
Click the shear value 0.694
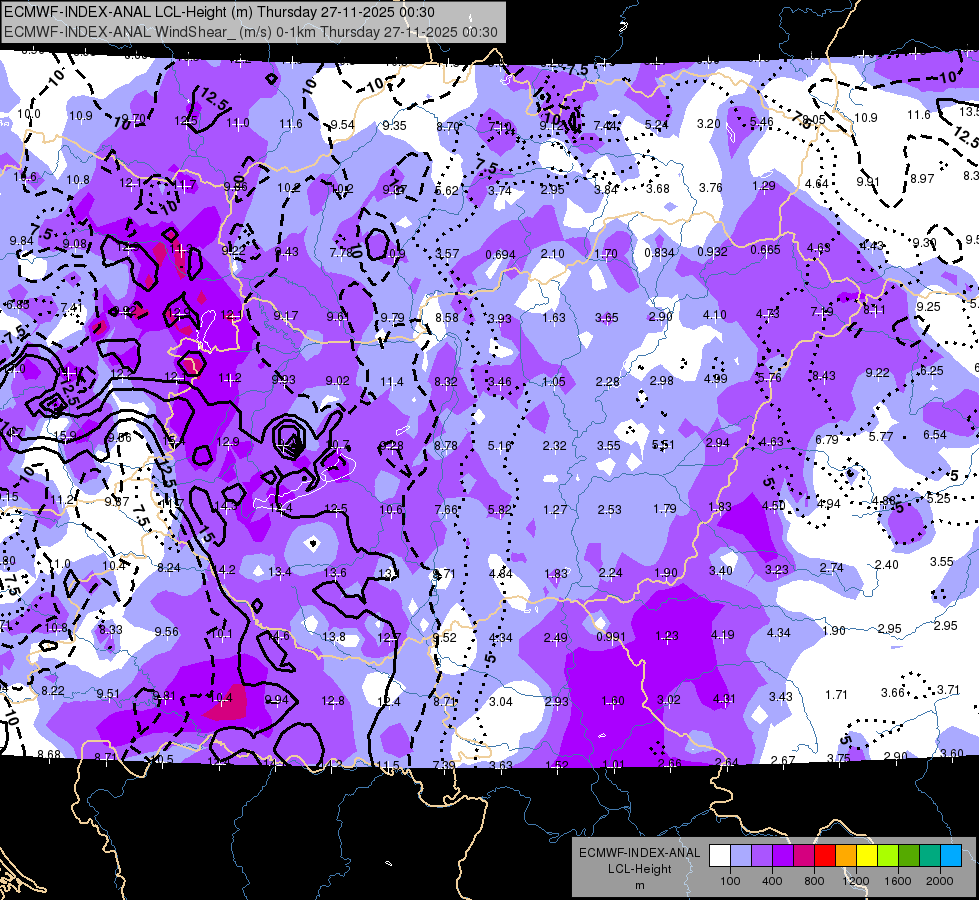click(x=500, y=254)
